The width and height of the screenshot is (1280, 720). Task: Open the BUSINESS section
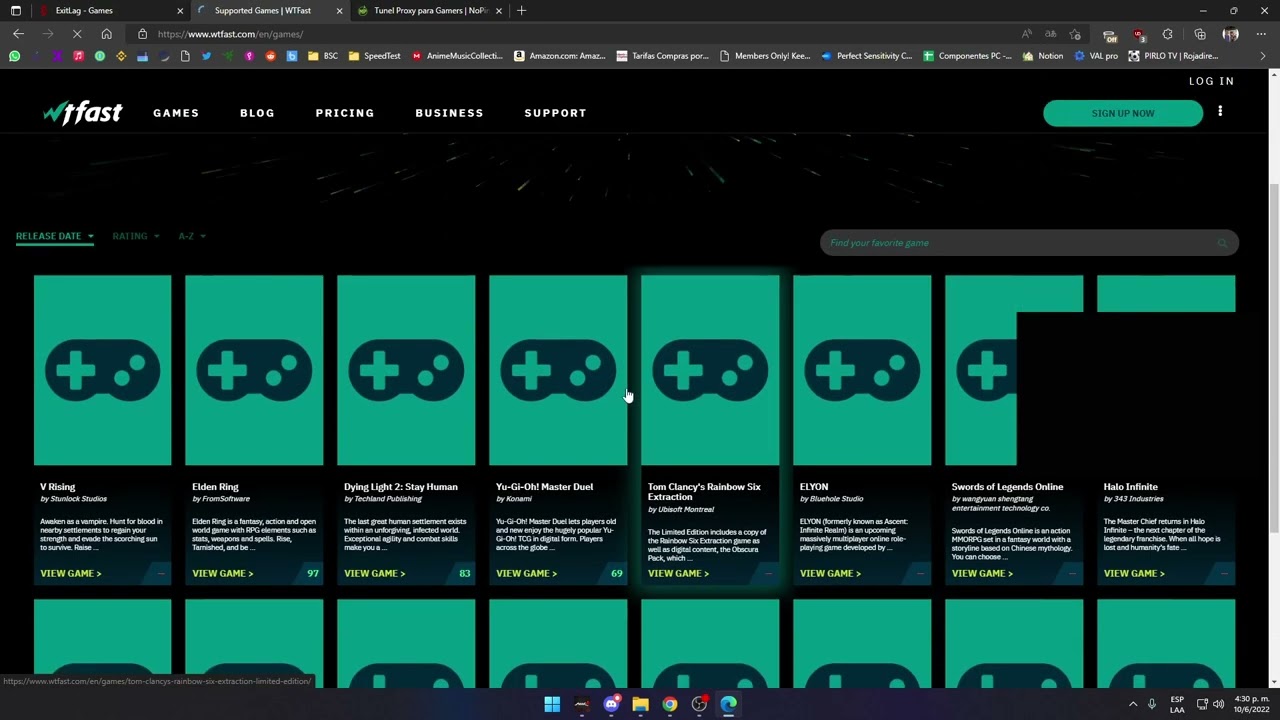pyautogui.click(x=449, y=113)
